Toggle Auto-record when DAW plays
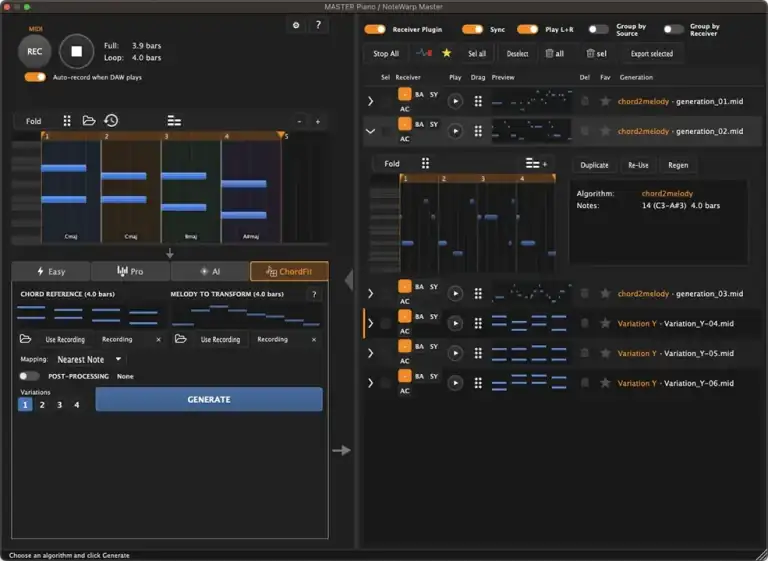Viewport: 768px width, 561px height. click(35, 77)
